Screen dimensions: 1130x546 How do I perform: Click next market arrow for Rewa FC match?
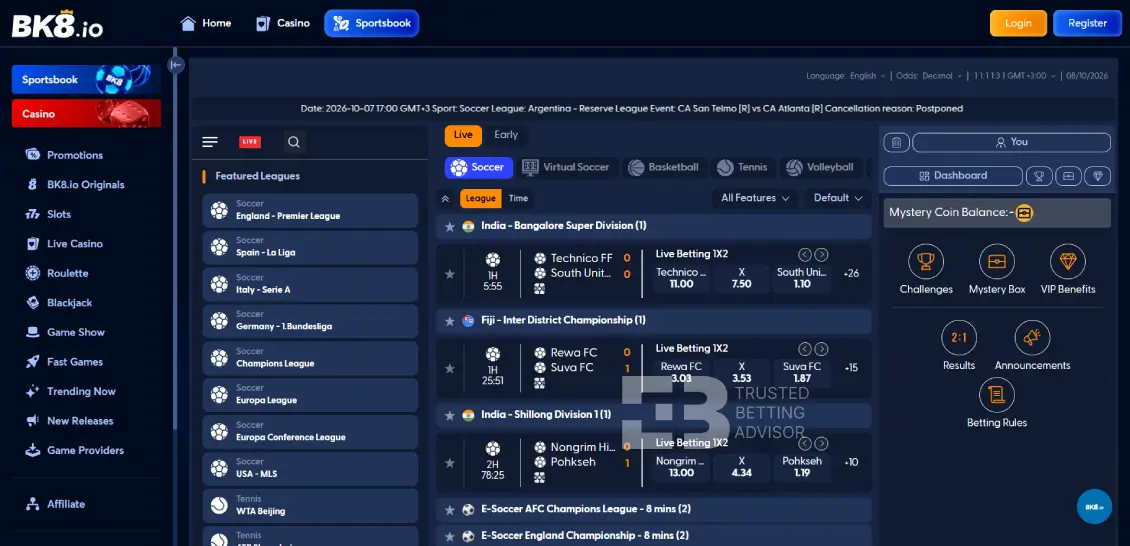point(821,349)
